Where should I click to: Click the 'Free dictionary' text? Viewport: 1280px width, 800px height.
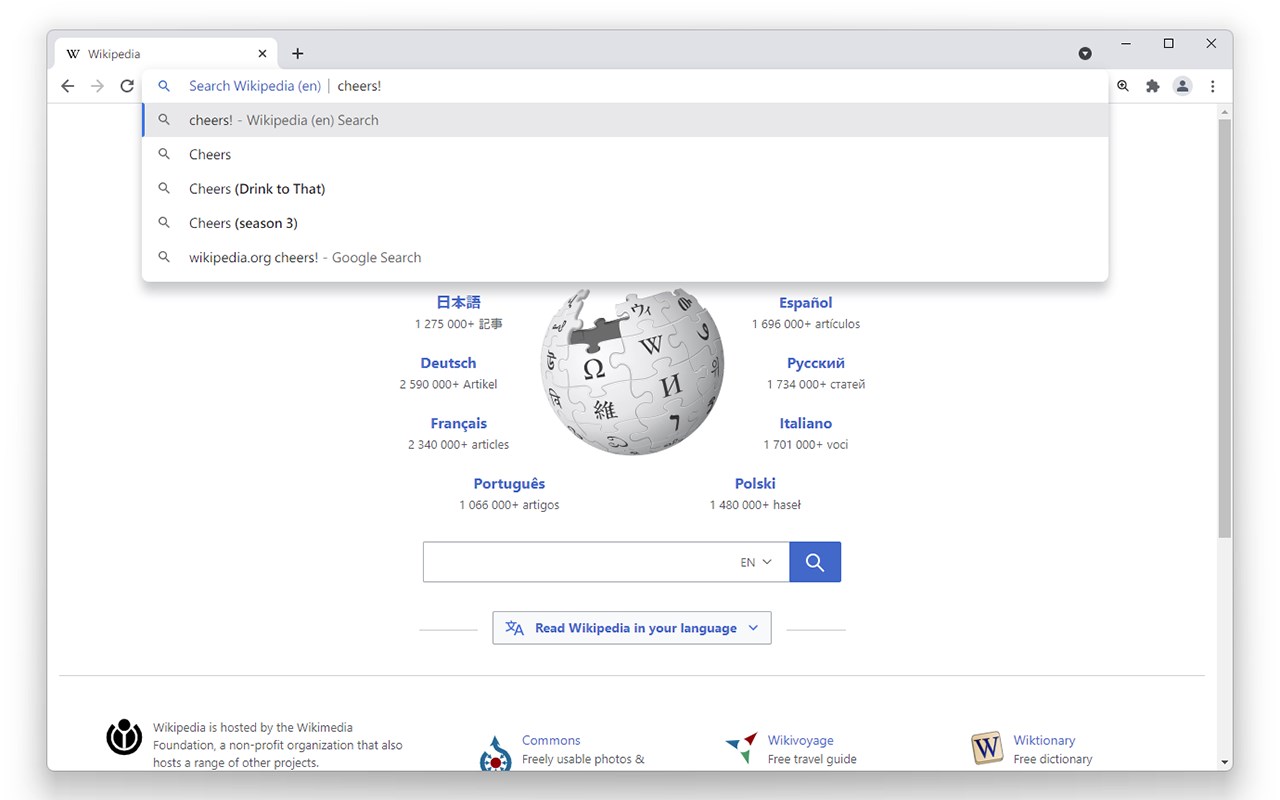click(x=1053, y=759)
